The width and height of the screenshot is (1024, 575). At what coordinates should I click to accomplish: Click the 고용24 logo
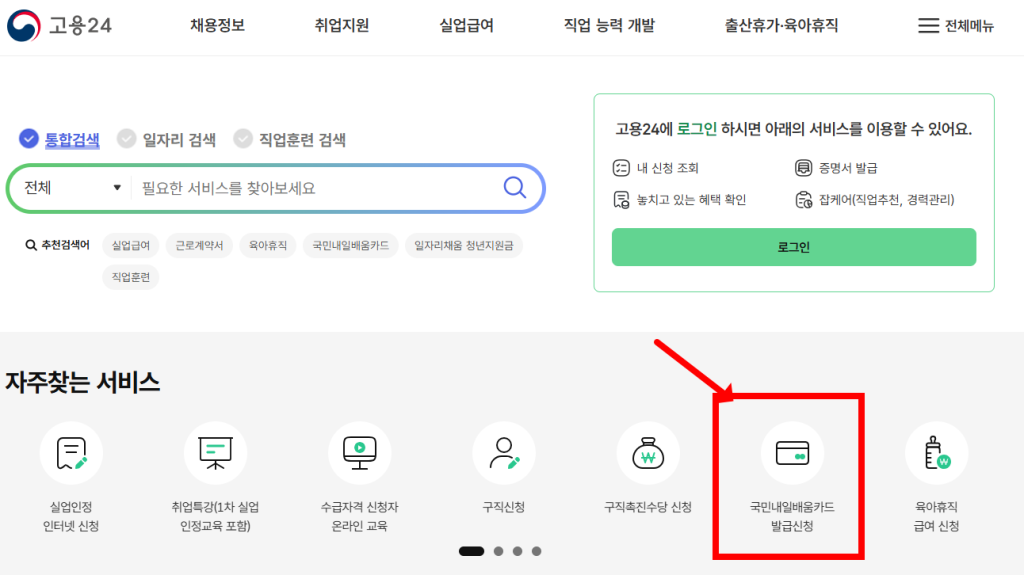(61, 26)
